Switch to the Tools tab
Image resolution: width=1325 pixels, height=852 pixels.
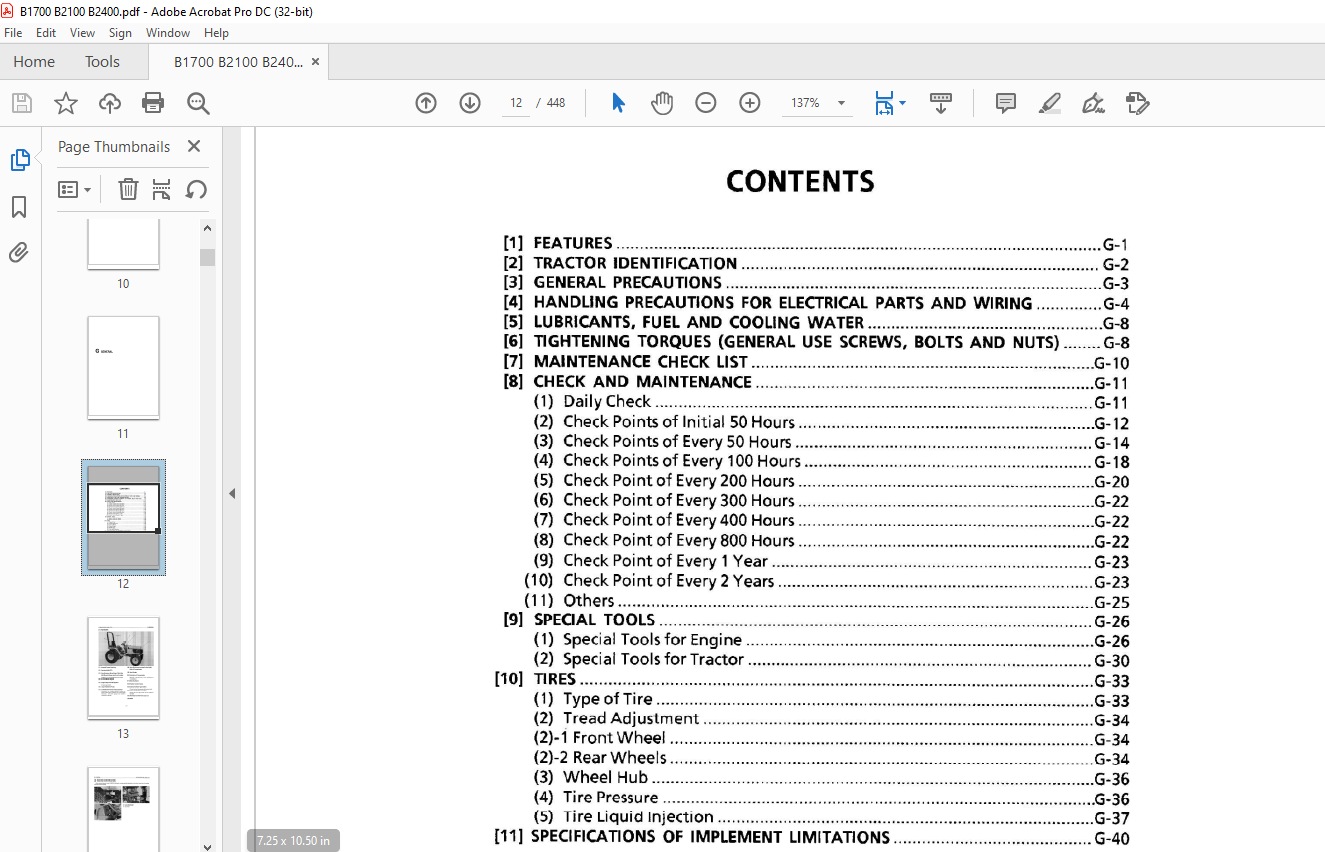pos(102,62)
